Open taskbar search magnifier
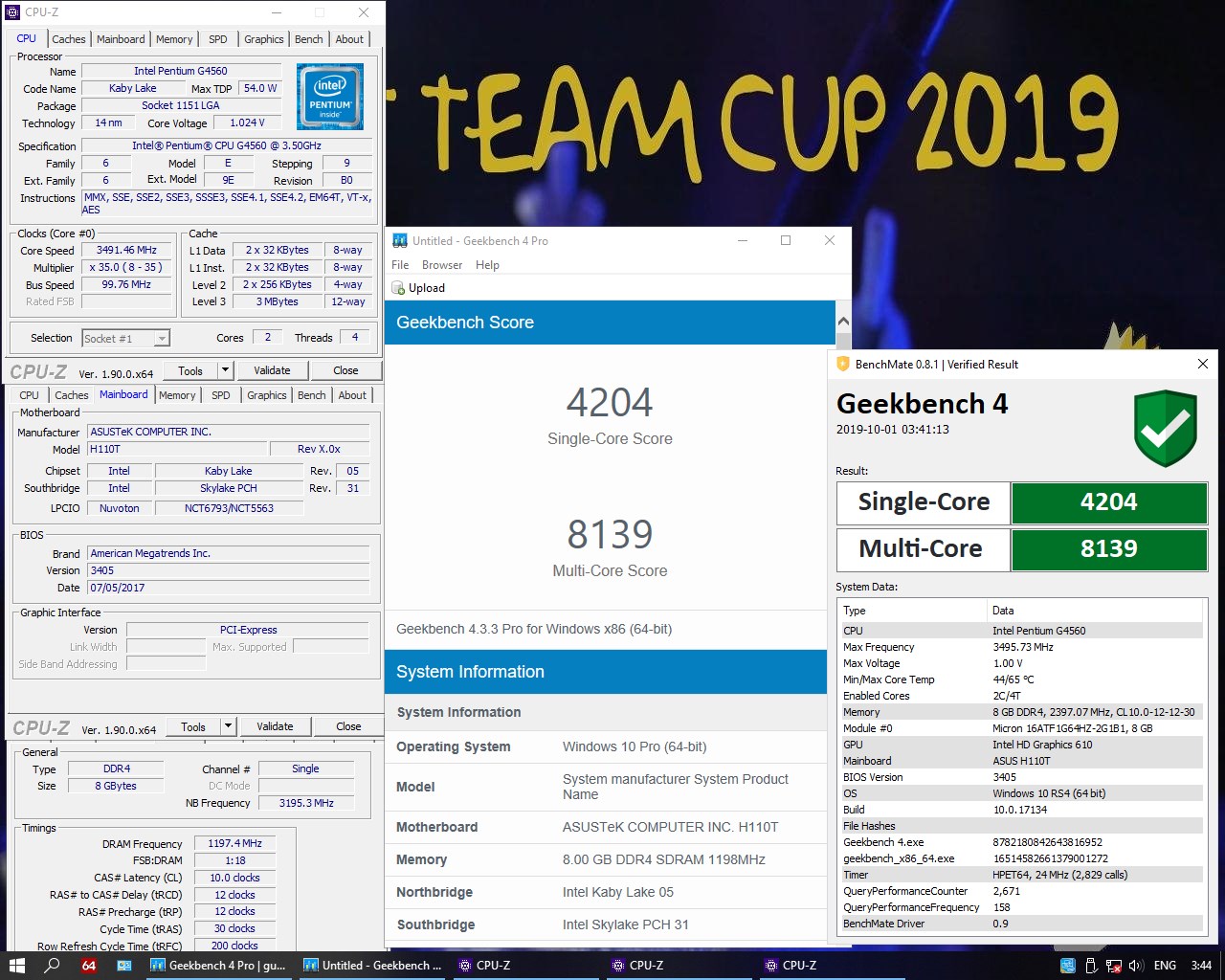Viewport: 1225px width, 980px height. (x=53, y=966)
